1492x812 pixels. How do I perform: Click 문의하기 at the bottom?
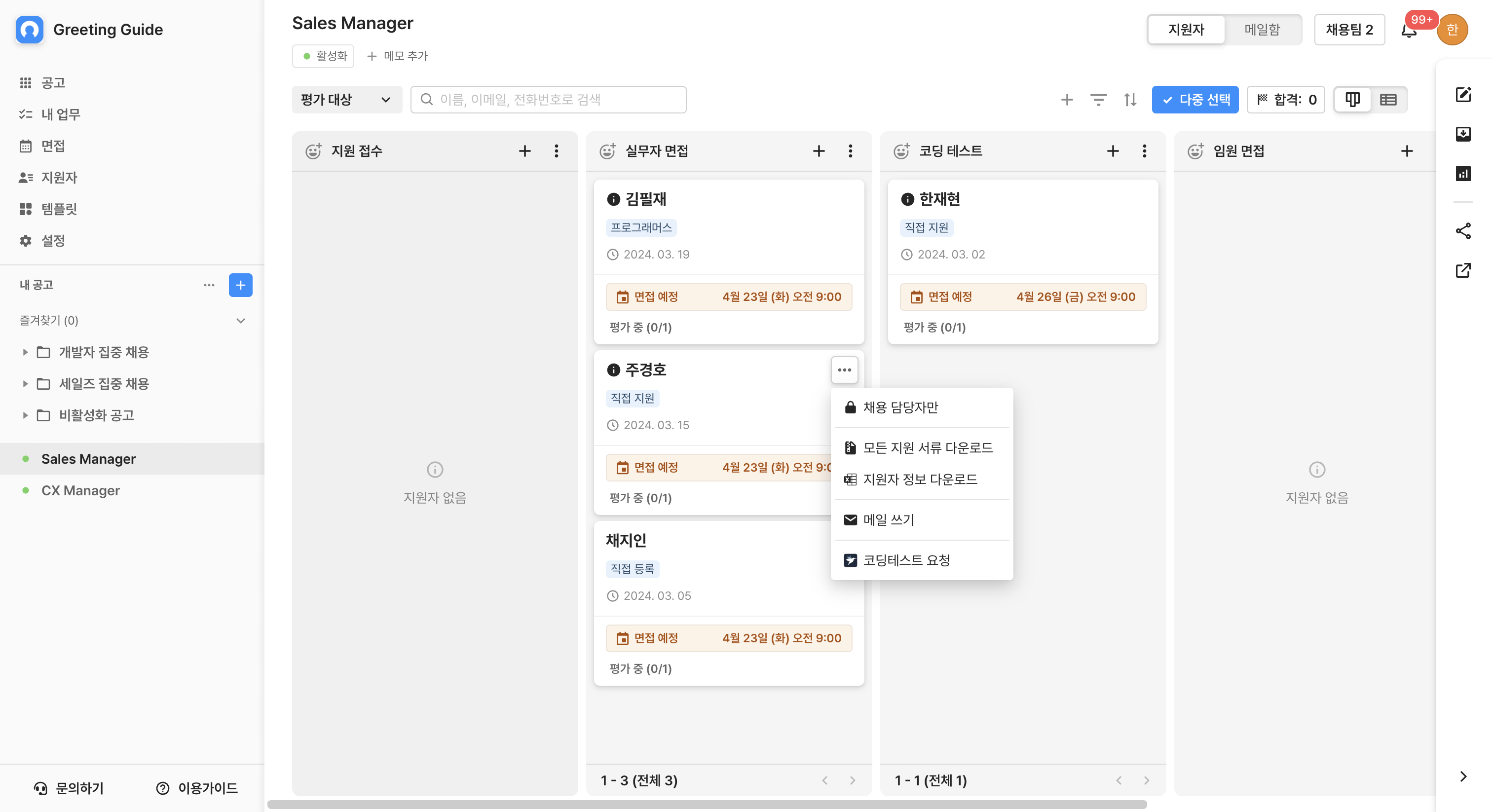pyautogui.click(x=69, y=788)
